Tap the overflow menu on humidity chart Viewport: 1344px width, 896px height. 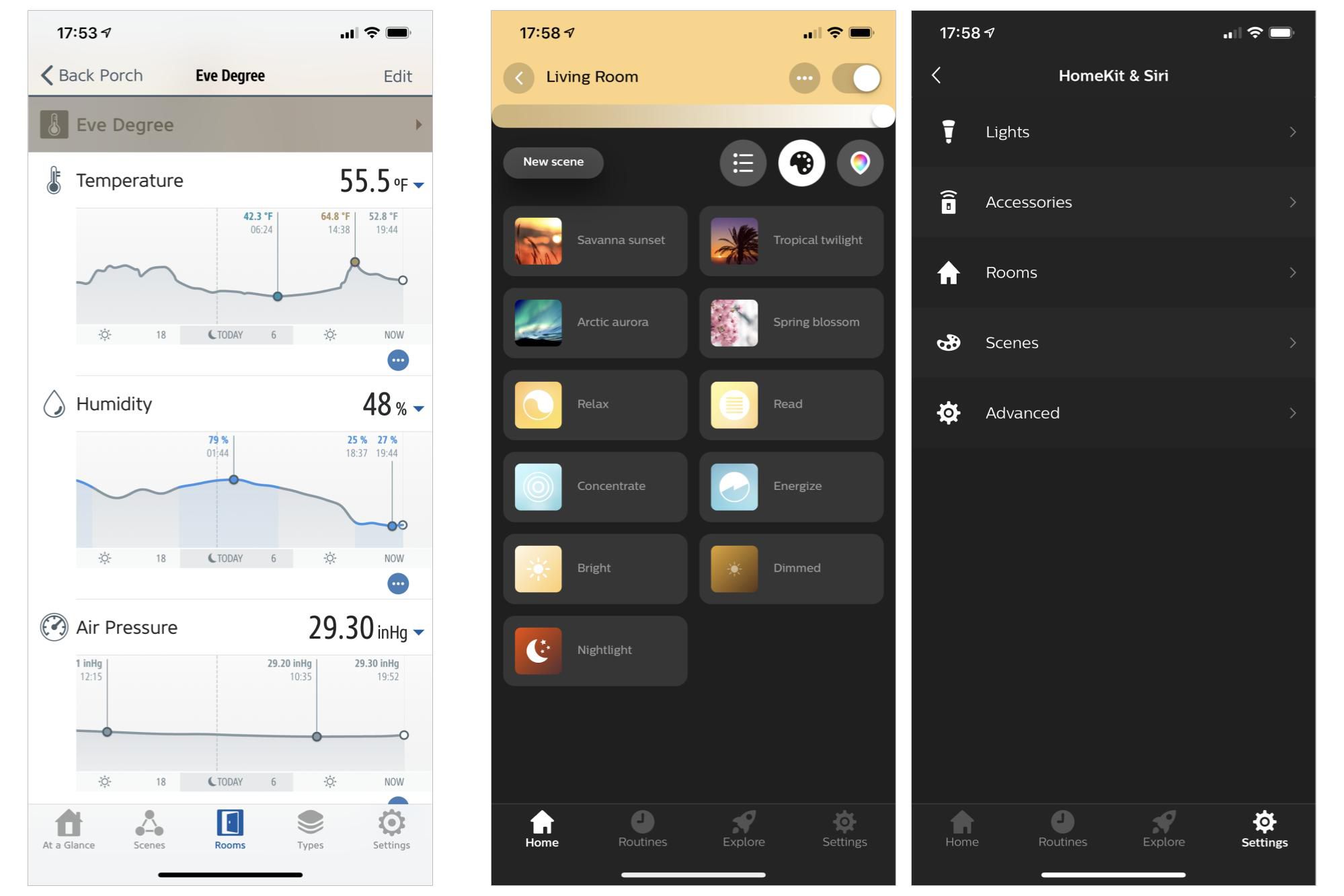coord(397,583)
